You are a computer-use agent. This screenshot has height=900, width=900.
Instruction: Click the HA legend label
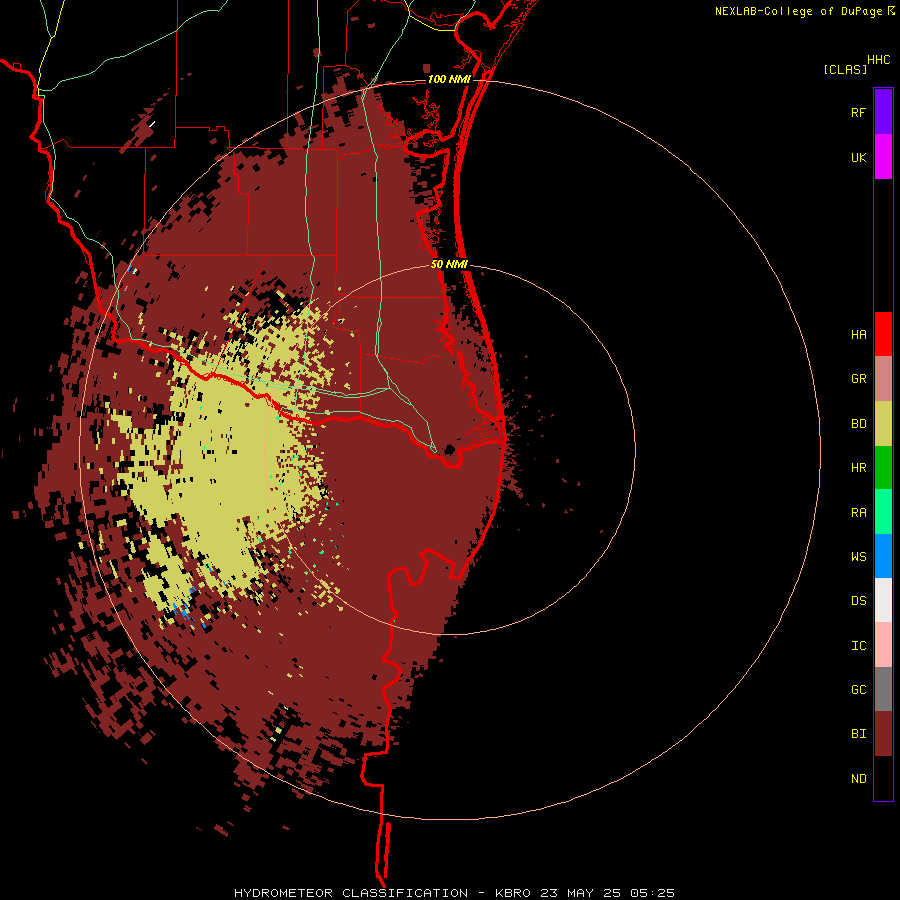pos(858,335)
